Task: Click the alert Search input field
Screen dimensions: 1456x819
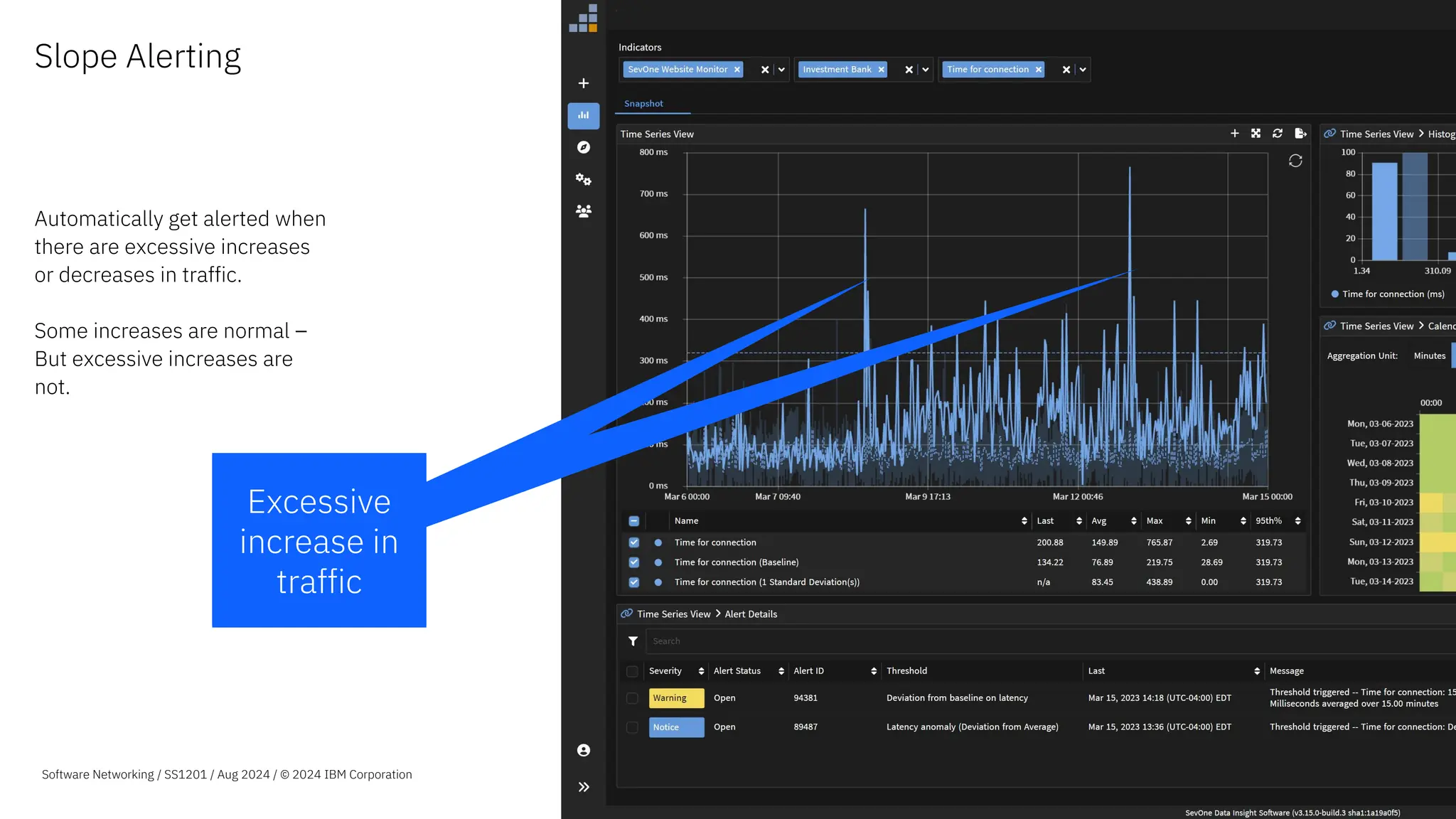Action: [x=1050, y=641]
